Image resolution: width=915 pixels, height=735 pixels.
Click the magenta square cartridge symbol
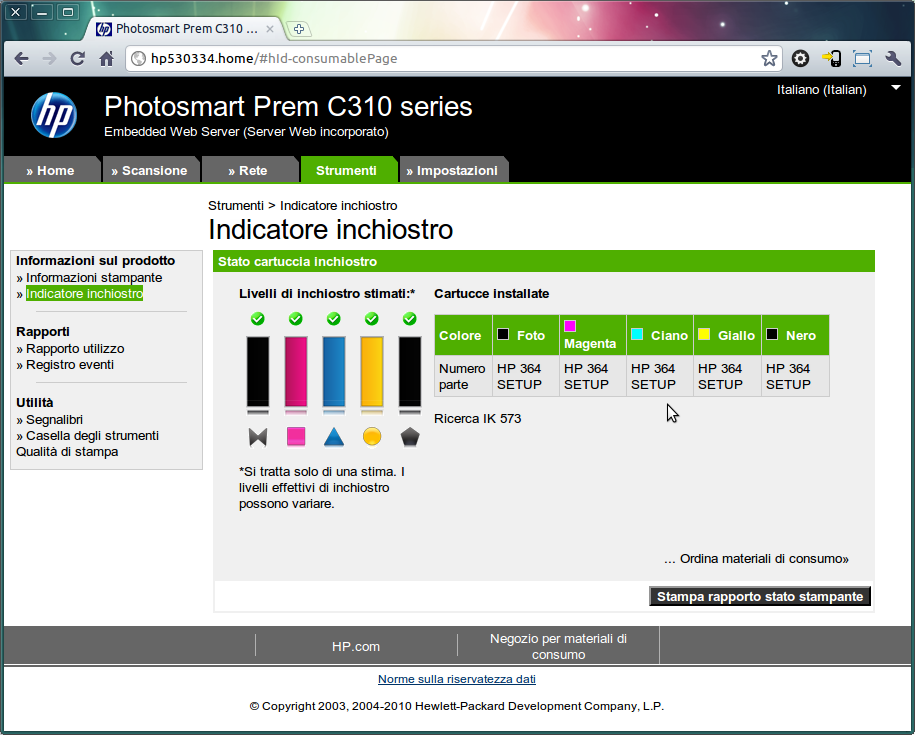(x=296, y=436)
